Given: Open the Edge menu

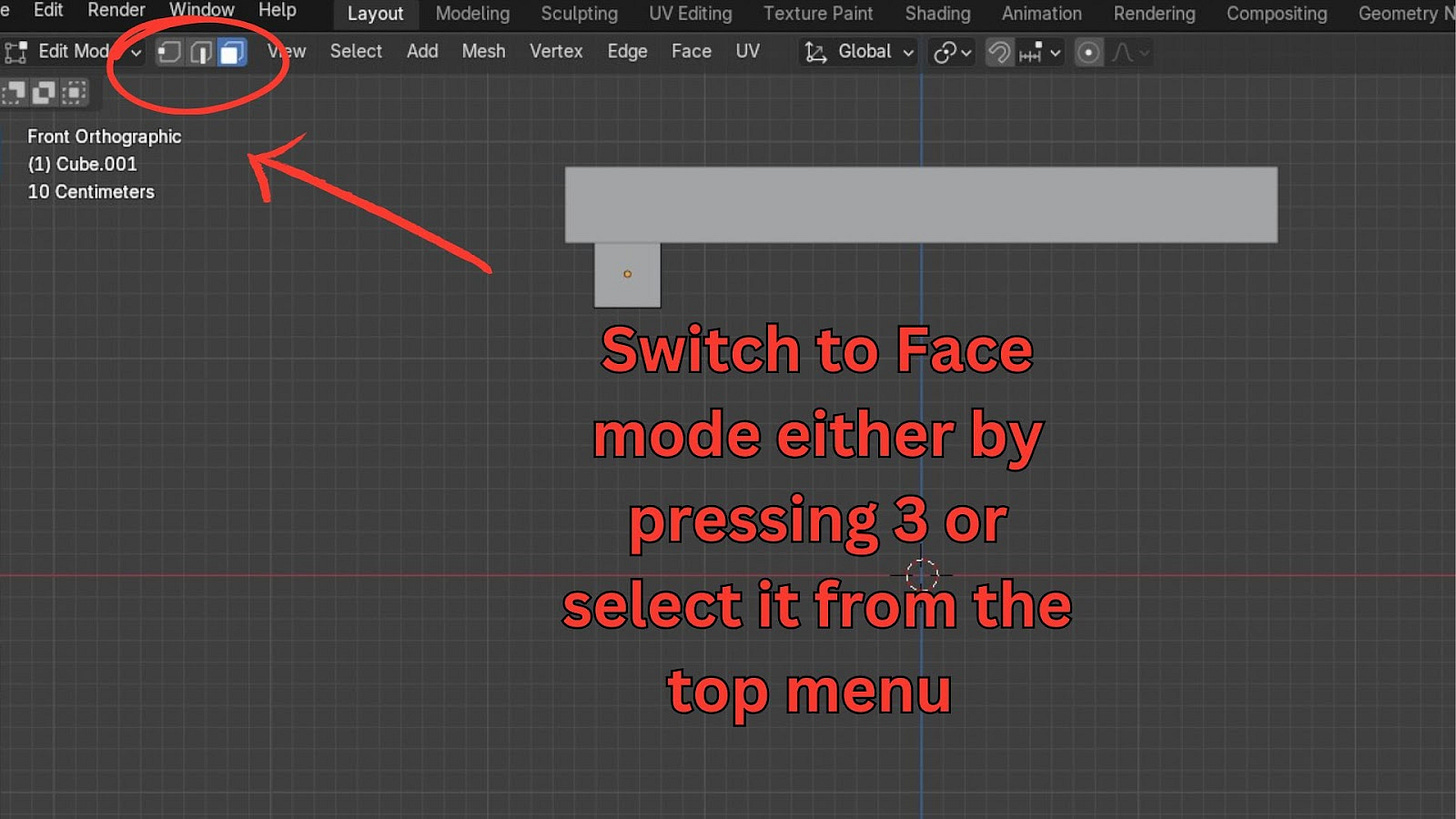Looking at the screenshot, I should [x=627, y=51].
